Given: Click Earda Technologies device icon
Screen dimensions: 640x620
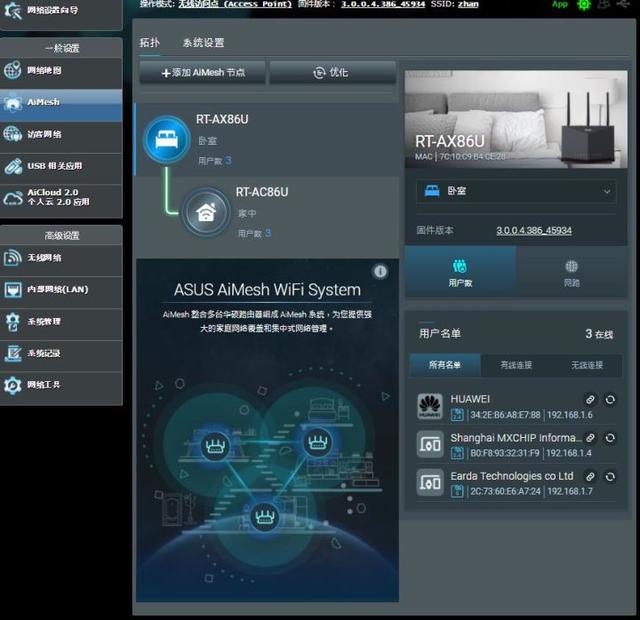Looking at the screenshot, I should pos(430,482).
